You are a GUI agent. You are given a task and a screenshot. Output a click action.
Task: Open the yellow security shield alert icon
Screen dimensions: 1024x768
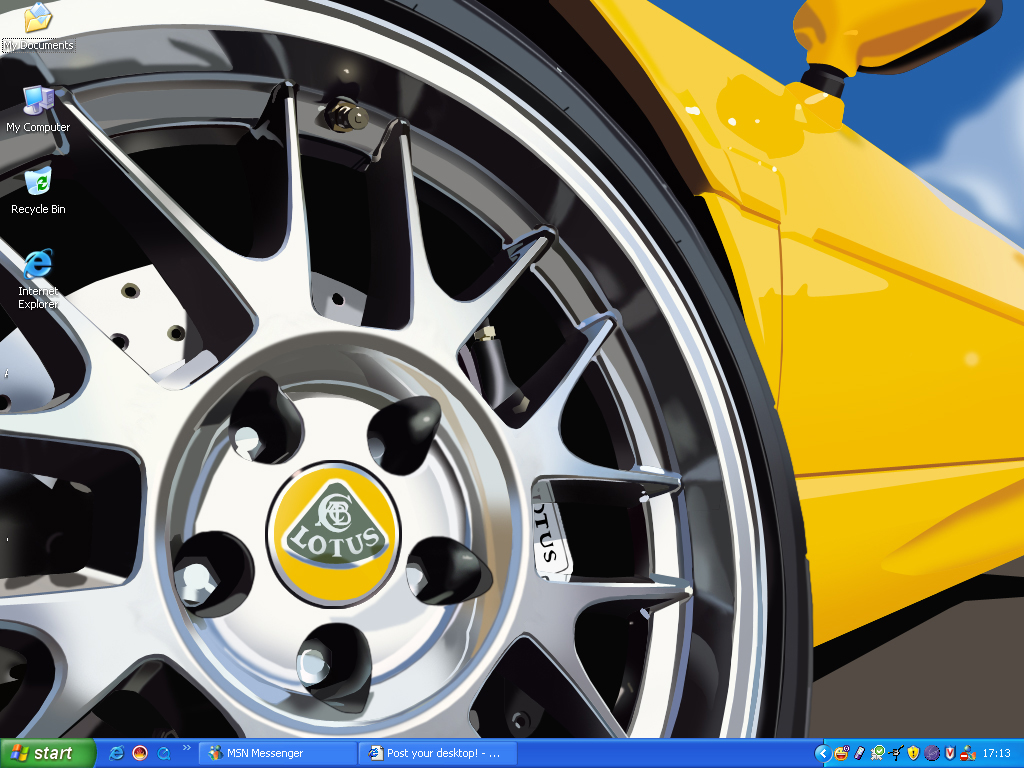click(x=913, y=753)
